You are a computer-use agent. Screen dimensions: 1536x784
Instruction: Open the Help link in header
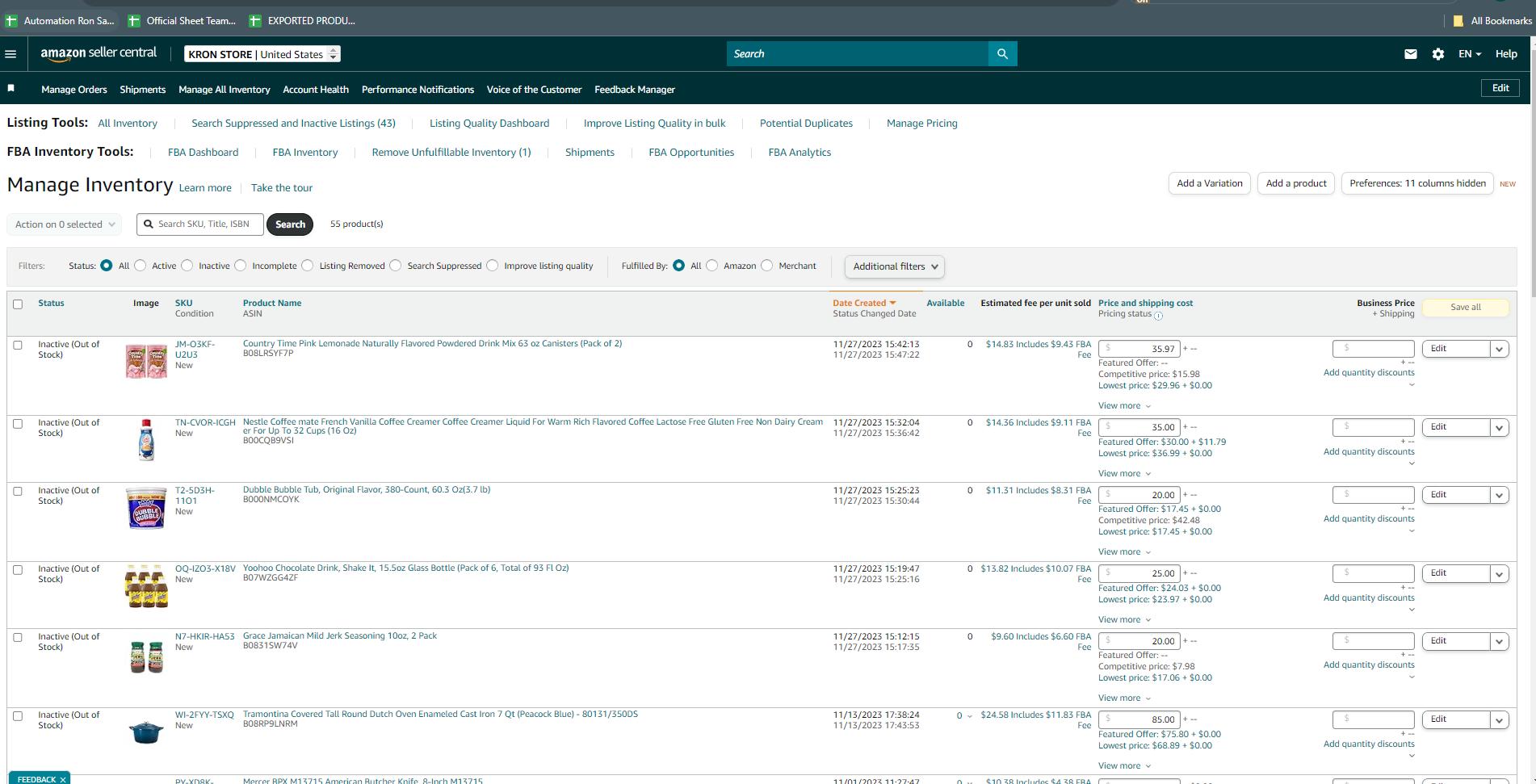point(1506,54)
